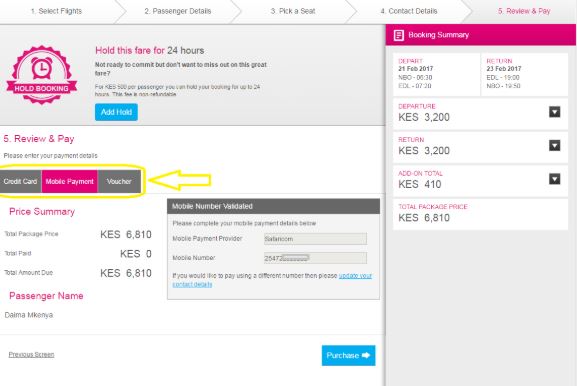Click the step 5 Review & Pay breadcrumb

pyautogui.click(x=524, y=11)
